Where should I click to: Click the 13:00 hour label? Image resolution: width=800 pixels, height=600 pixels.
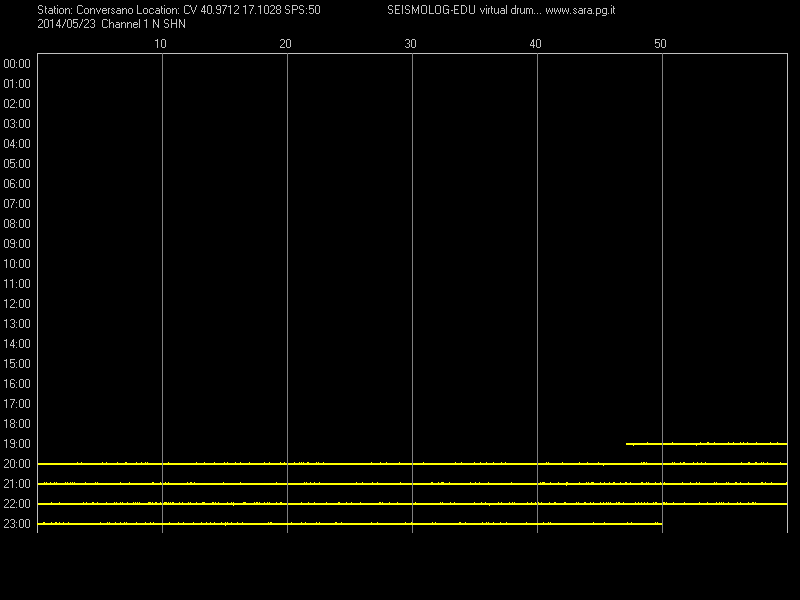[17, 323]
